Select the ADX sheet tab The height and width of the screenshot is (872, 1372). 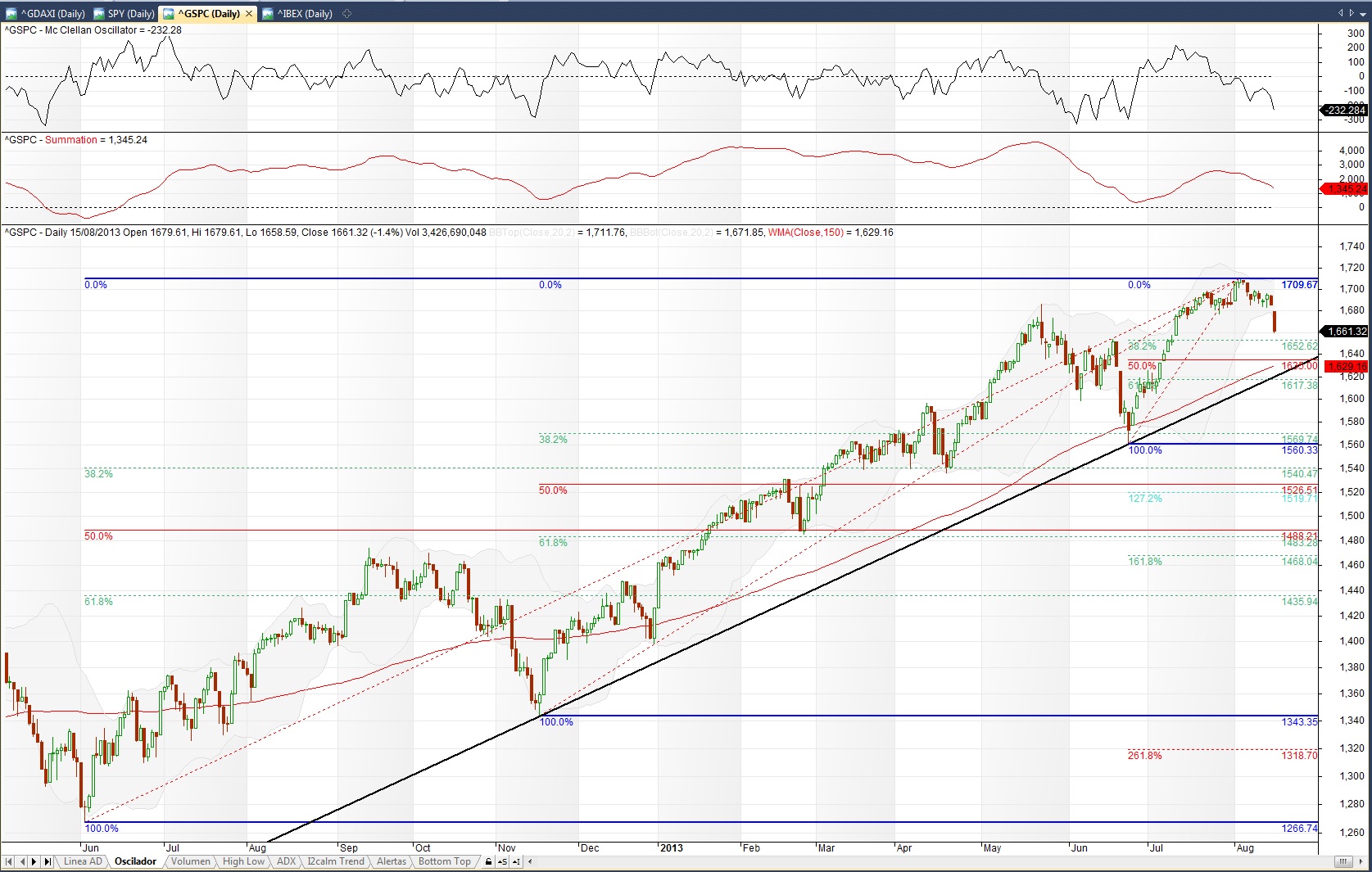(x=286, y=861)
